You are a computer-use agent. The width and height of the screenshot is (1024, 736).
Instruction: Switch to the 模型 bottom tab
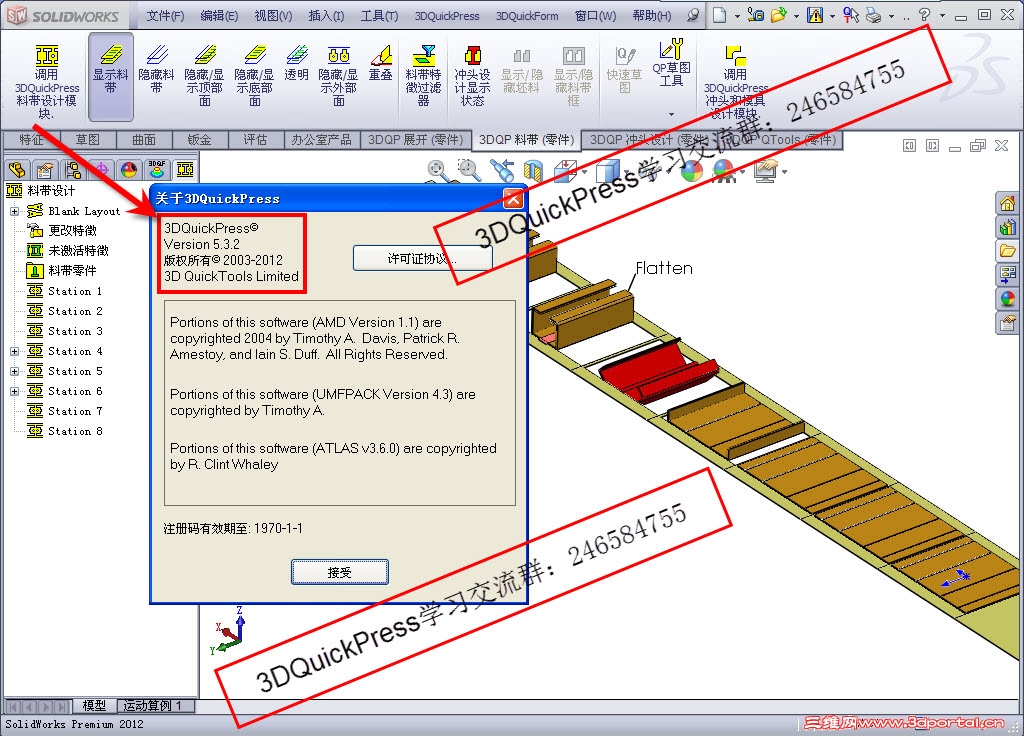(95, 706)
